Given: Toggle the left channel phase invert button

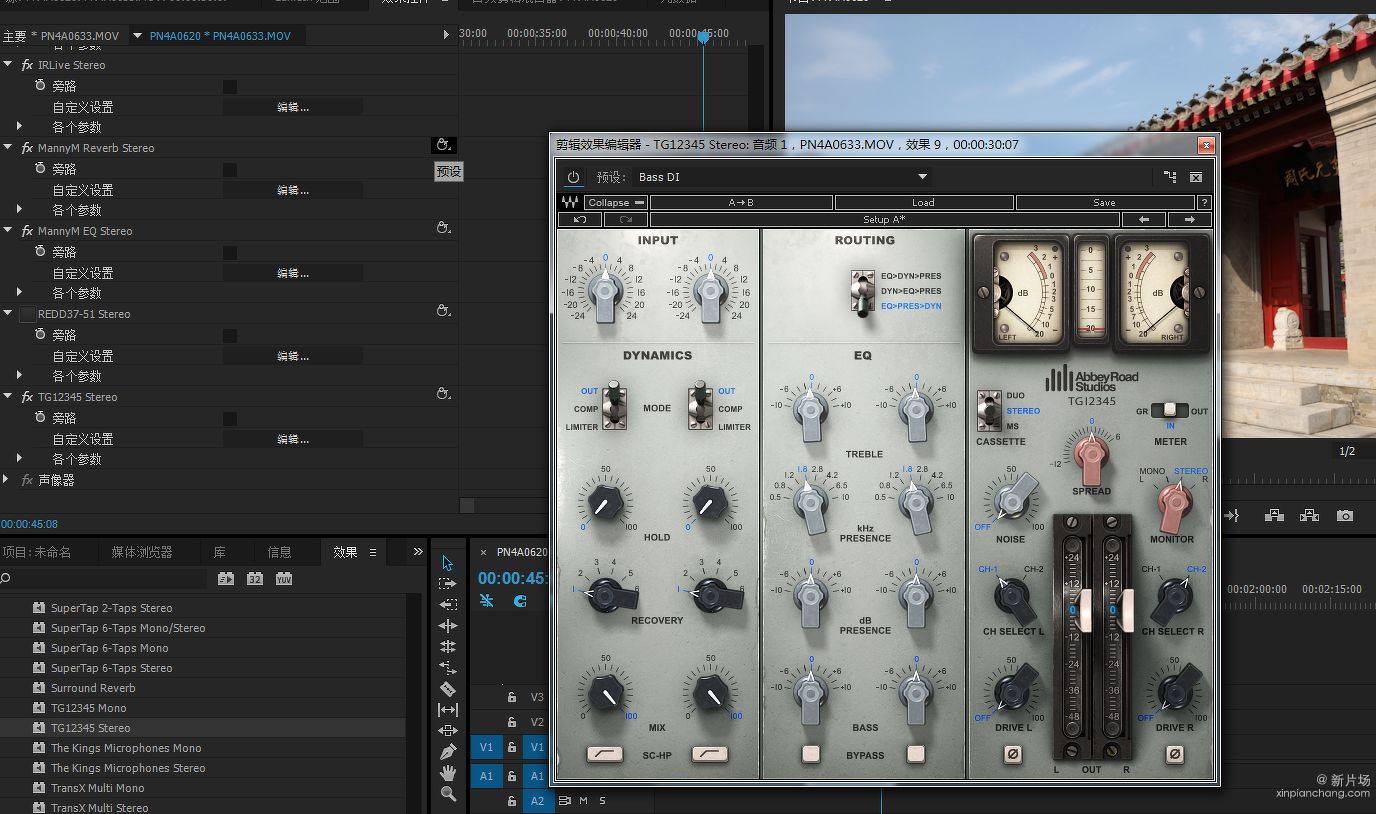Looking at the screenshot, I should tap(1012, 754).
